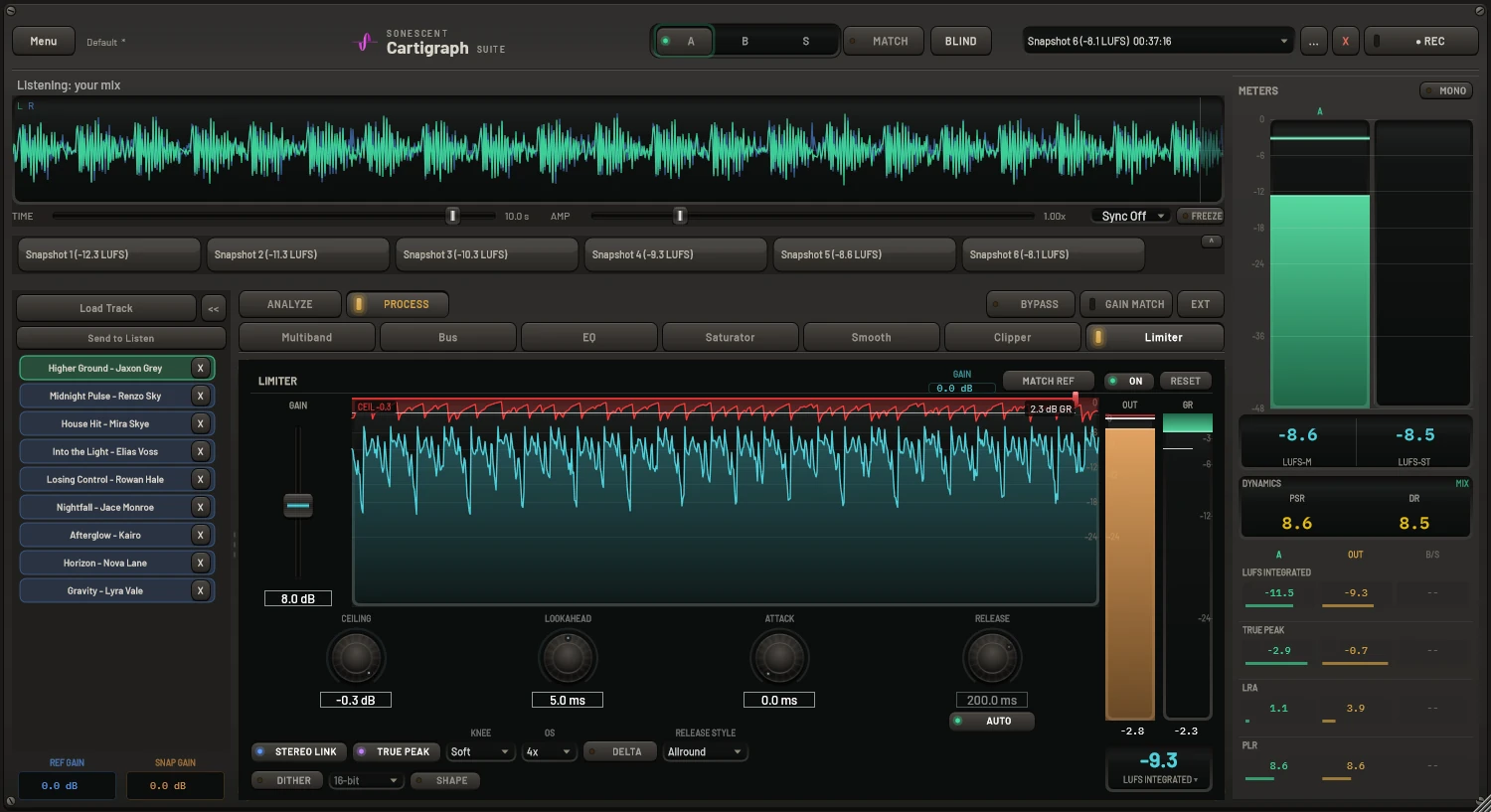1491x812 pixels.
Task: Open snapshot options ellipsis button
Action: pos(1313,41)
